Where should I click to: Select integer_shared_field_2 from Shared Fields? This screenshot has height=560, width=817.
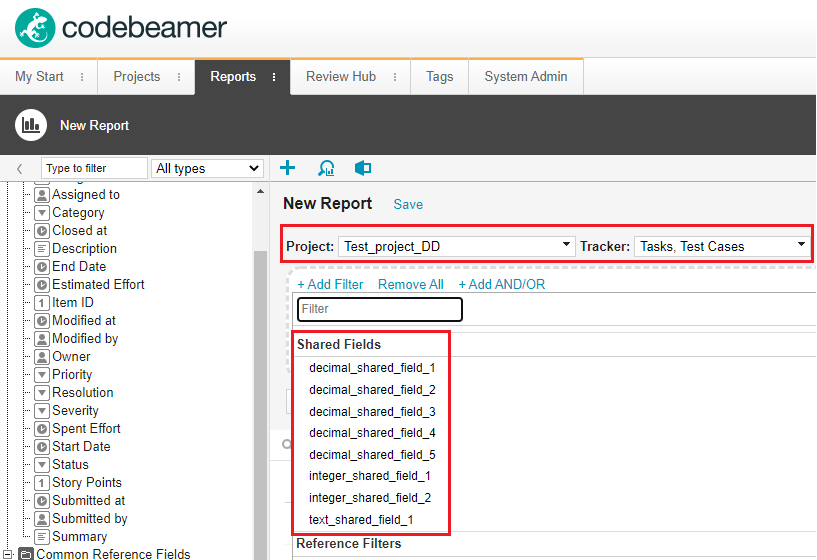pos(370,497)
